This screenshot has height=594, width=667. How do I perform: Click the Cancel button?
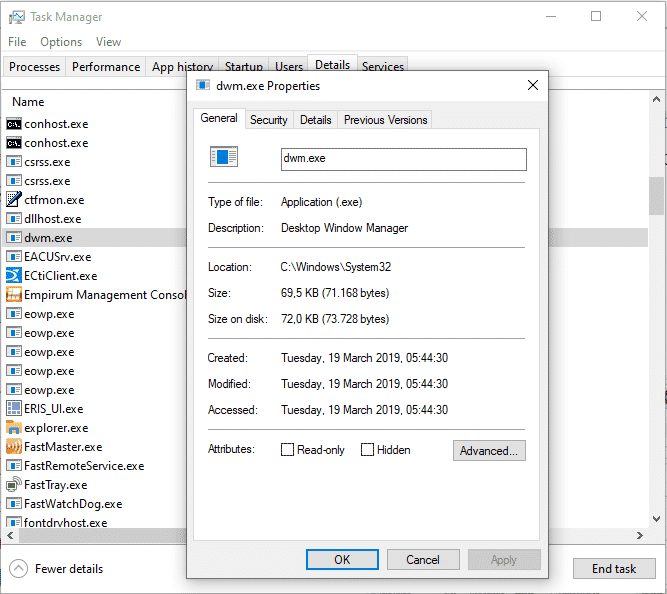pos(423,559)
